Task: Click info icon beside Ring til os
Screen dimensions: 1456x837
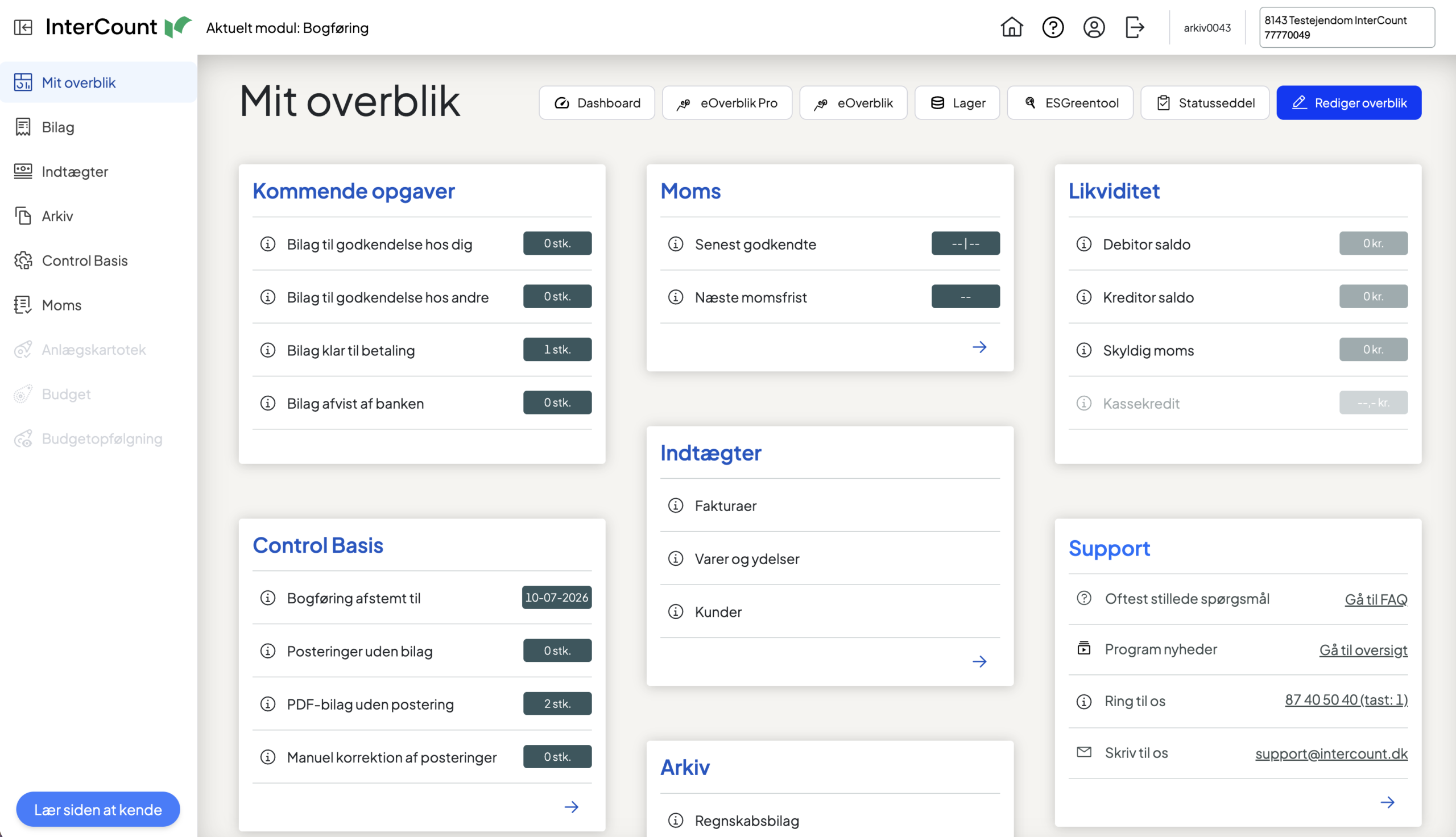Action: click(1084, 701)
